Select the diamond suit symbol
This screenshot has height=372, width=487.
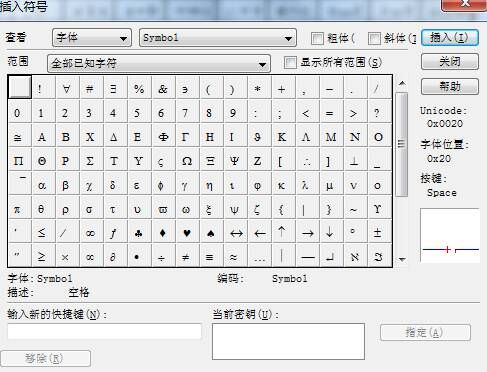tap(163, 233)
